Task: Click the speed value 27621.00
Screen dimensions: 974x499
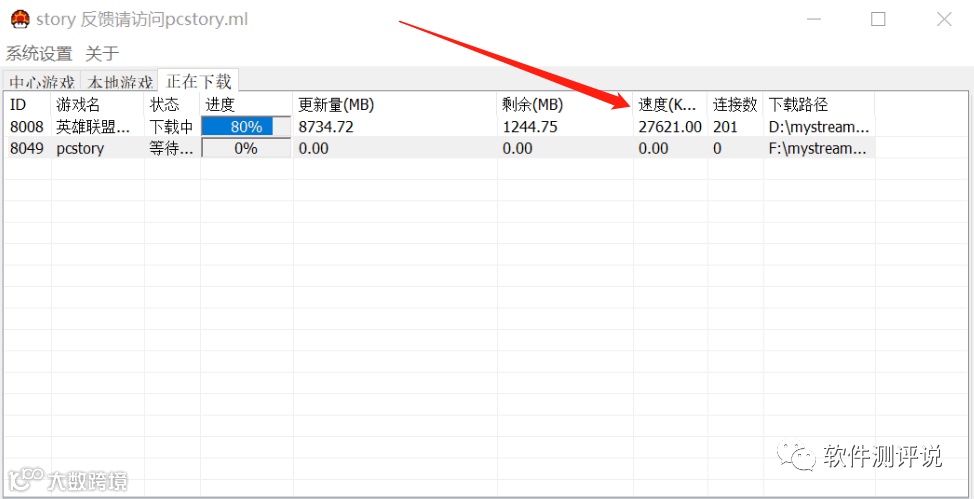Action: point(670,127)
